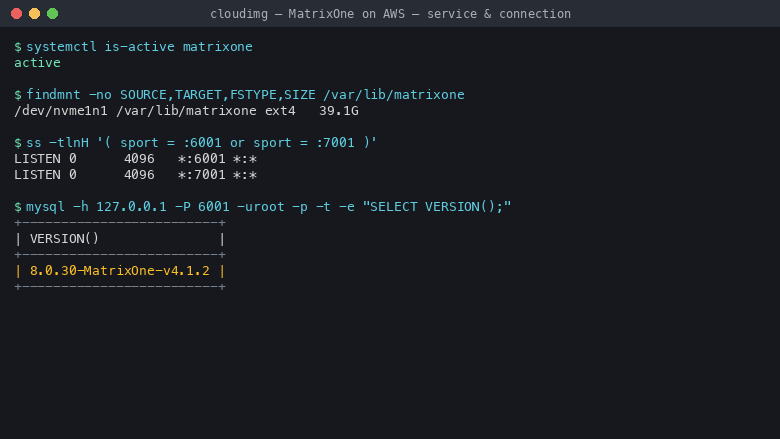This screenshot has height=439, width=780.
Task: Click the '127.0.0.1' host address
Action: click(131, 206)
